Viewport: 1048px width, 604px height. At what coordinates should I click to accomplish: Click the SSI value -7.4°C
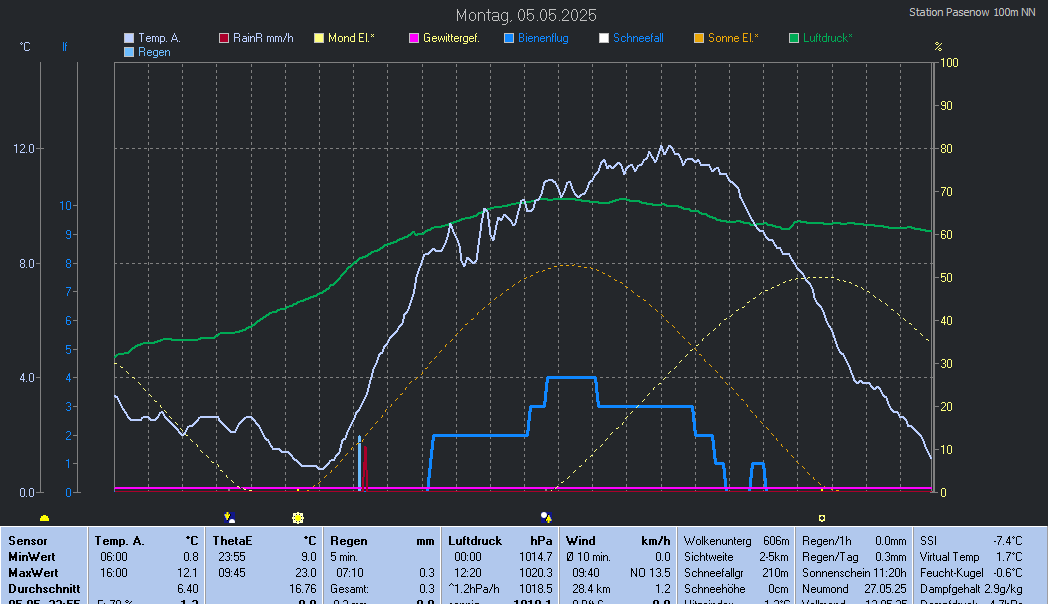(x=1007, y=541)
